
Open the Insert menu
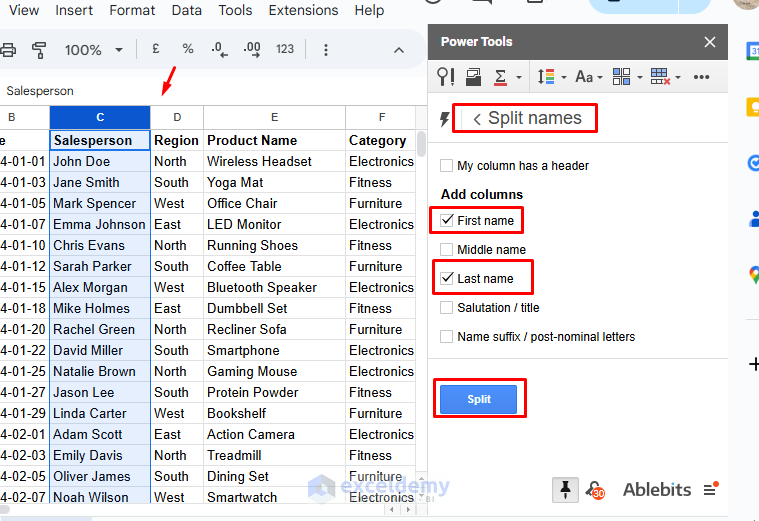(x=74, y=10)
